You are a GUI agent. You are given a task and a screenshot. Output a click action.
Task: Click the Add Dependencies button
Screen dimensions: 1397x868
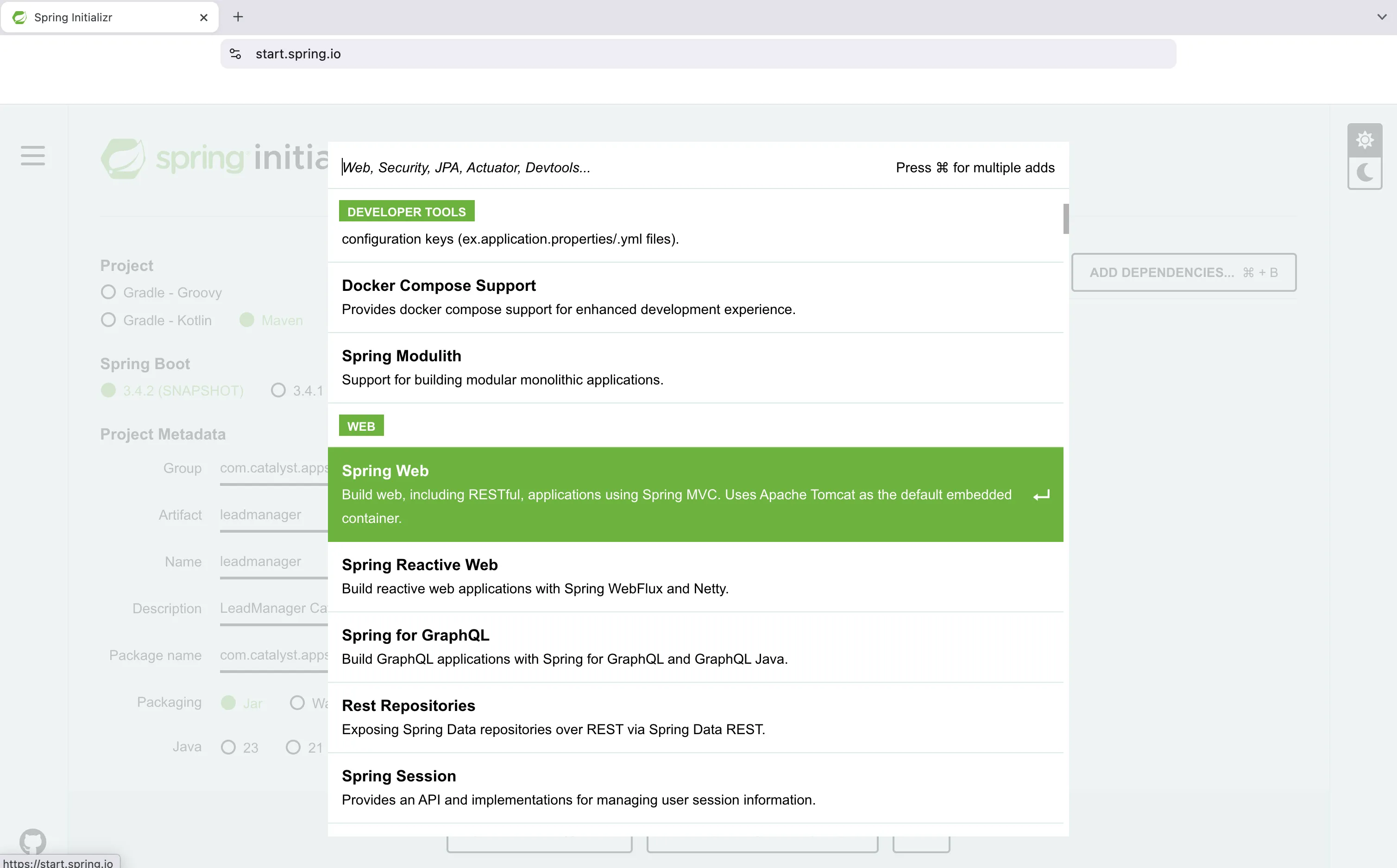tap(1183, 273)
